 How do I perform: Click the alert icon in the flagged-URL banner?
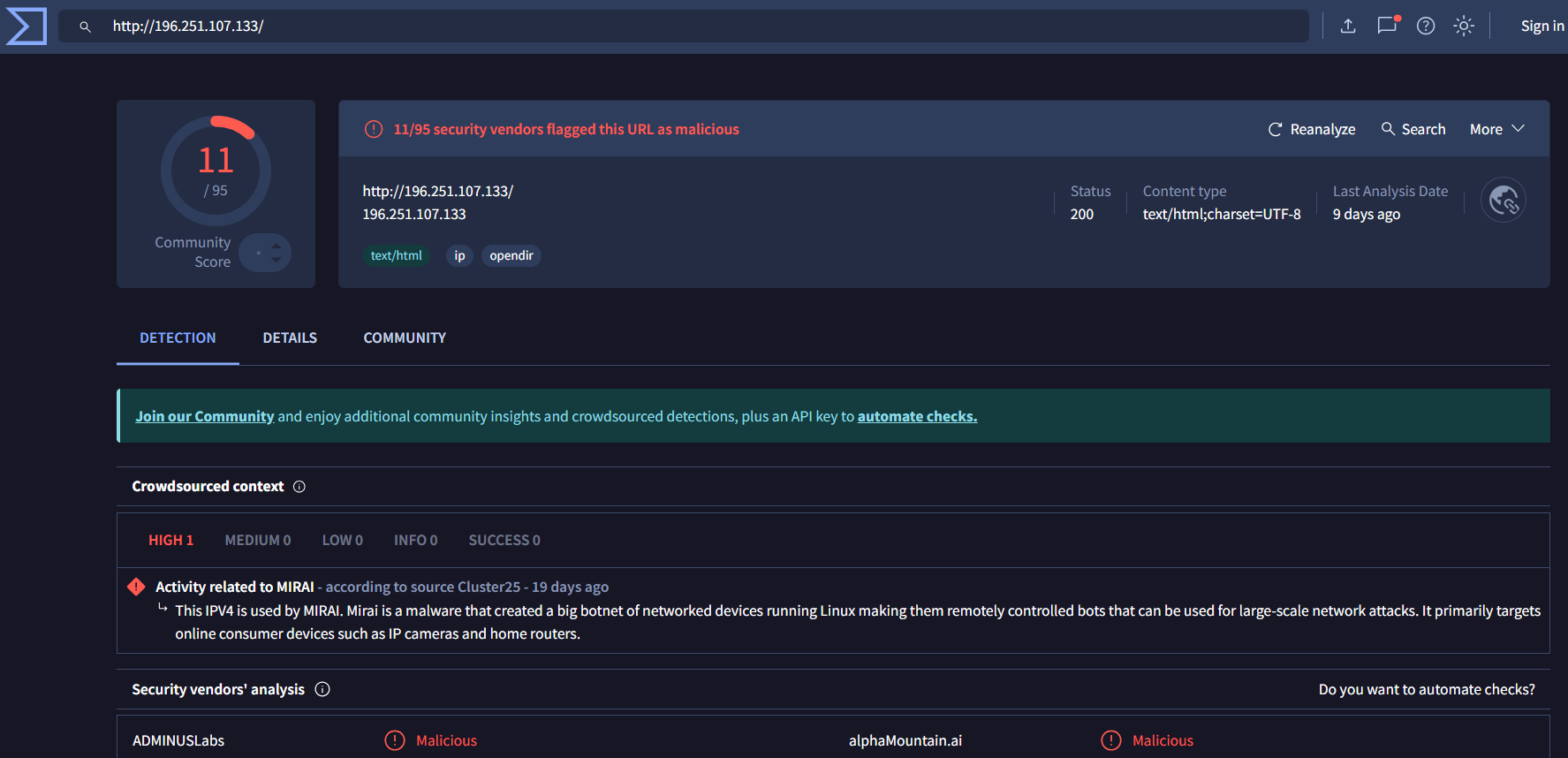click(x=374, y=129)
